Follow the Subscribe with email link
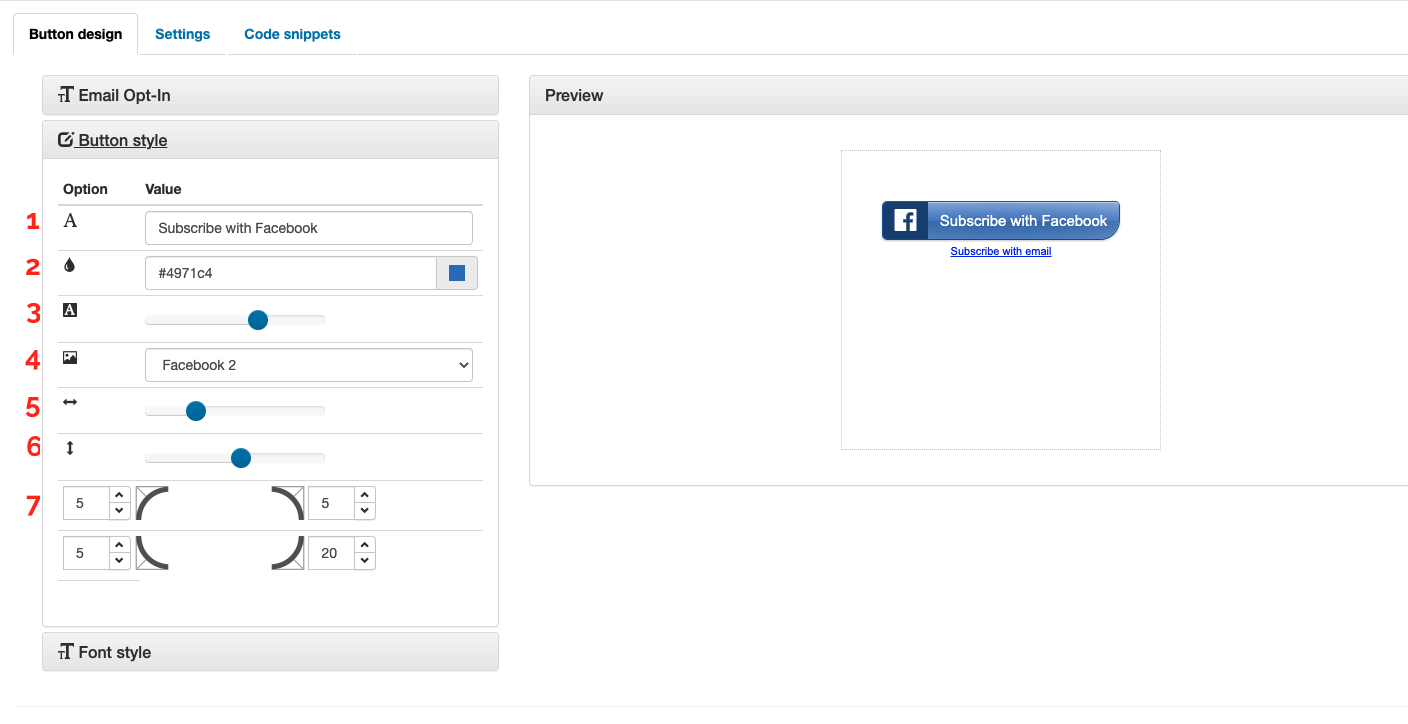Image resolution: width=1408 pixels, height=724 pixels. pyautogui.click(x=1001, y=251)
